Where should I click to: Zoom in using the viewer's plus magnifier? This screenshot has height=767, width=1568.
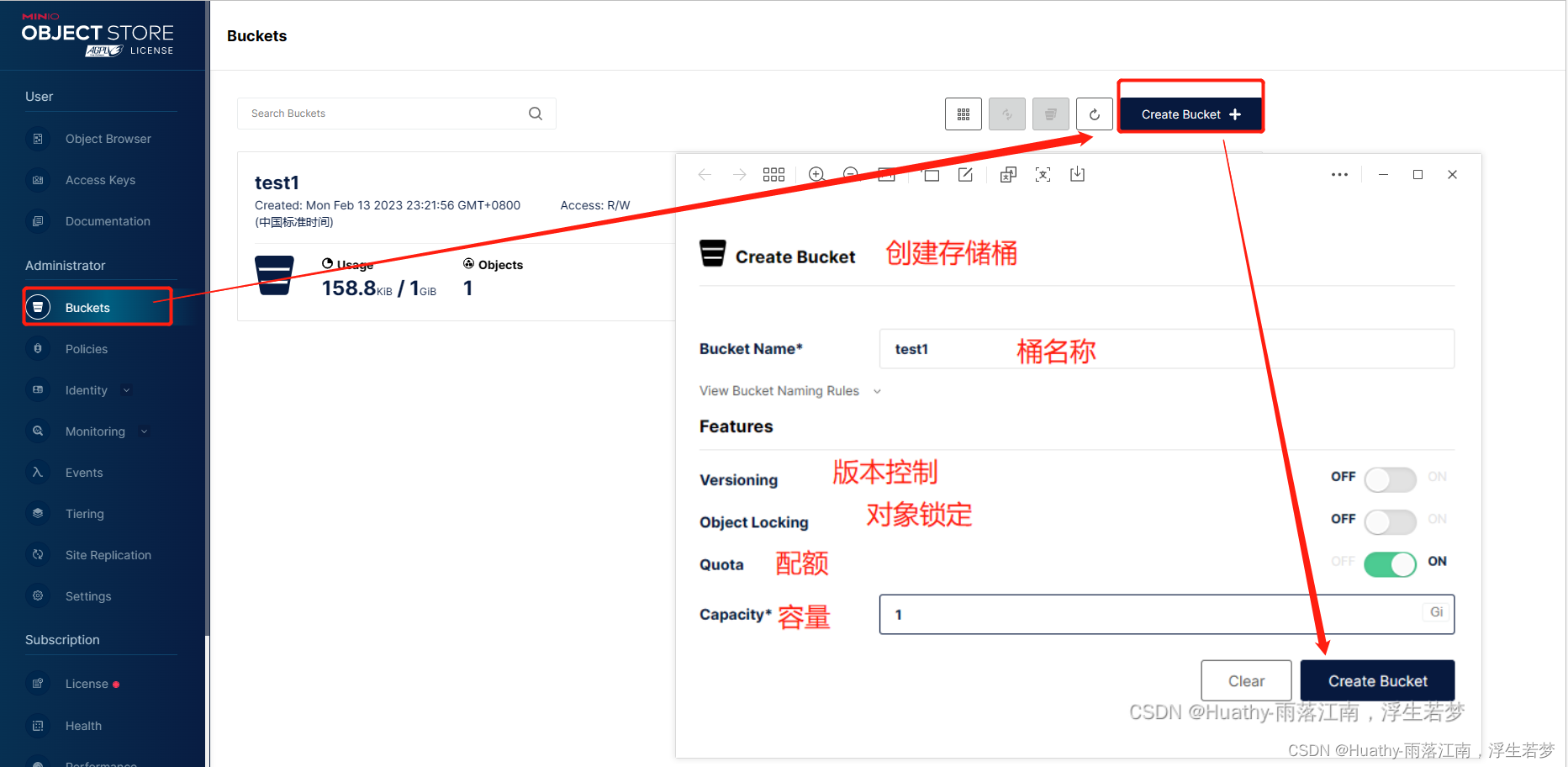[x=816, y=174]
